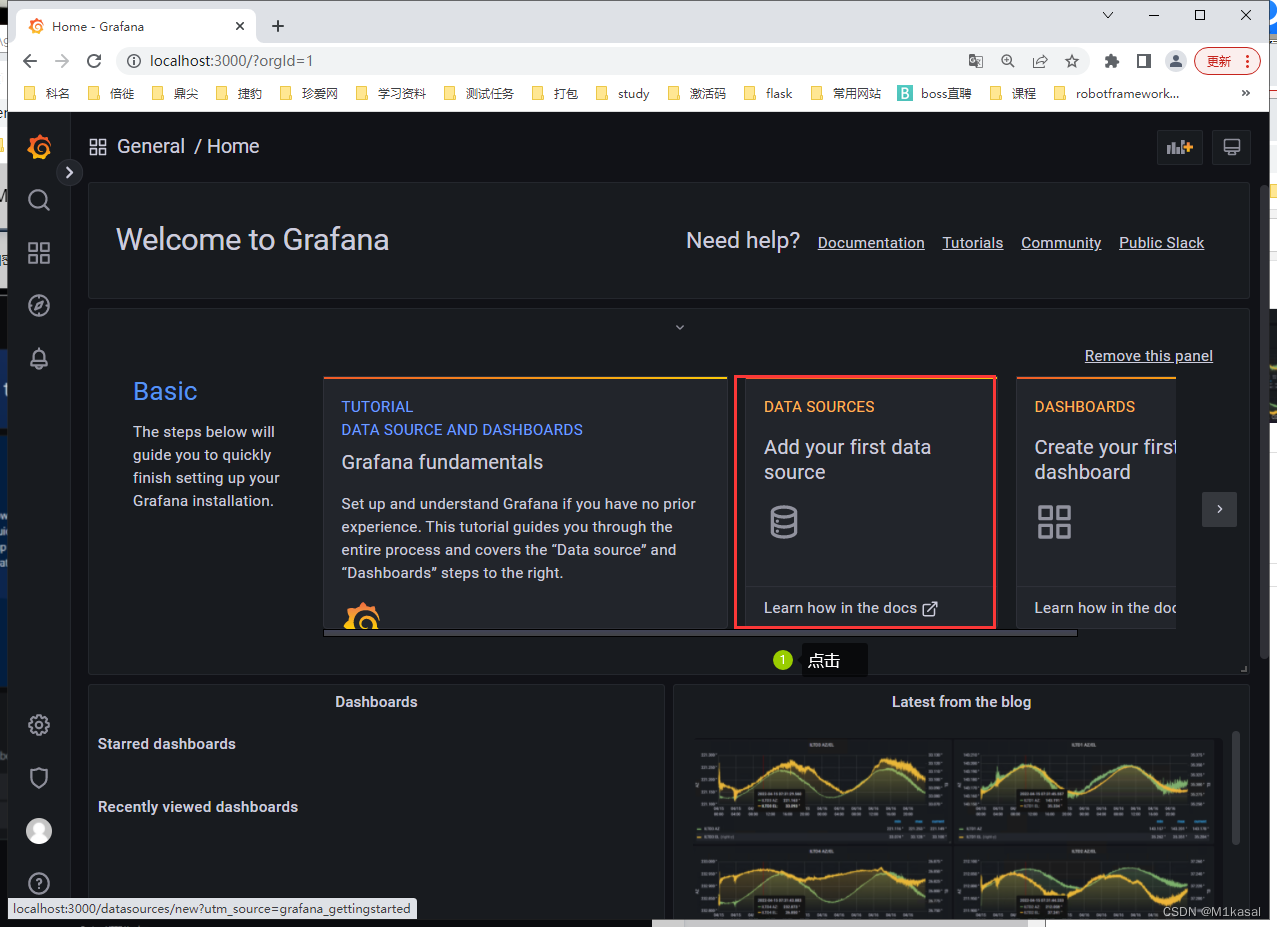This screenshot has width=1277, height=927.
Task: Show next setup cards with right arrow
Action: [x=1219, y=509]
